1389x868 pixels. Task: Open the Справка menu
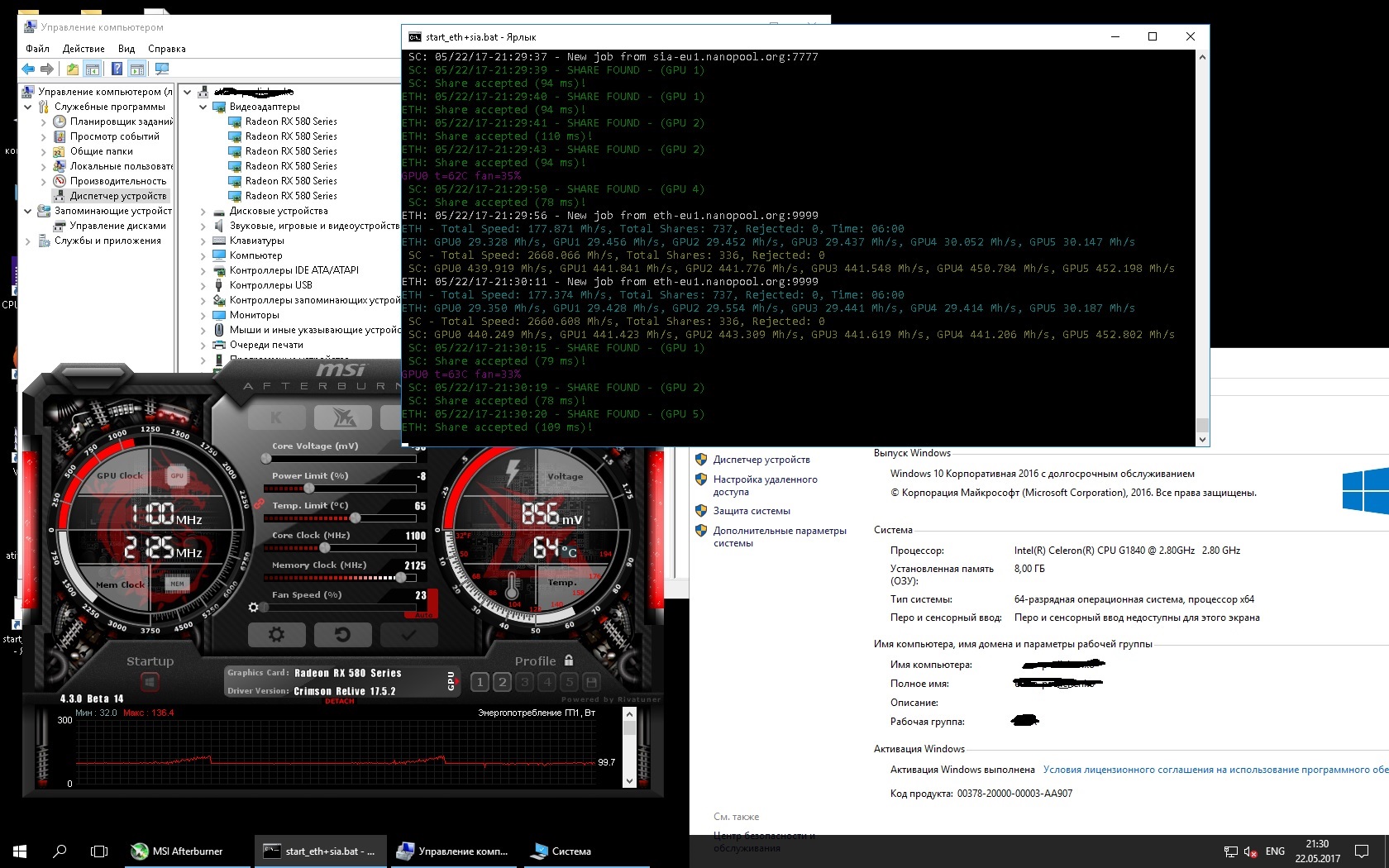167,49
